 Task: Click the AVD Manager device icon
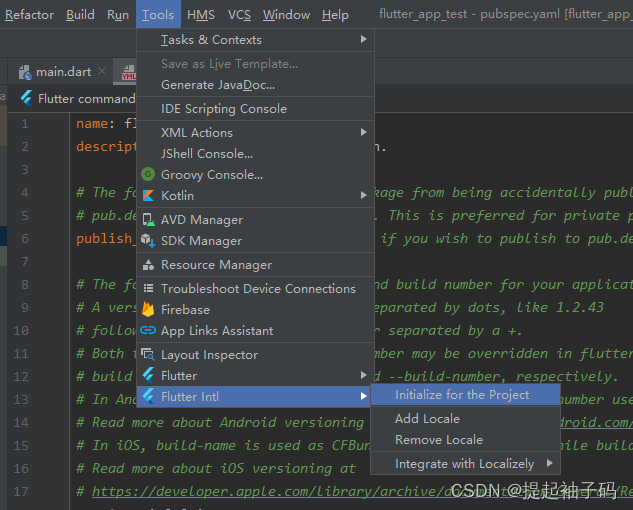pyautogui.click(x=148, y=220)
